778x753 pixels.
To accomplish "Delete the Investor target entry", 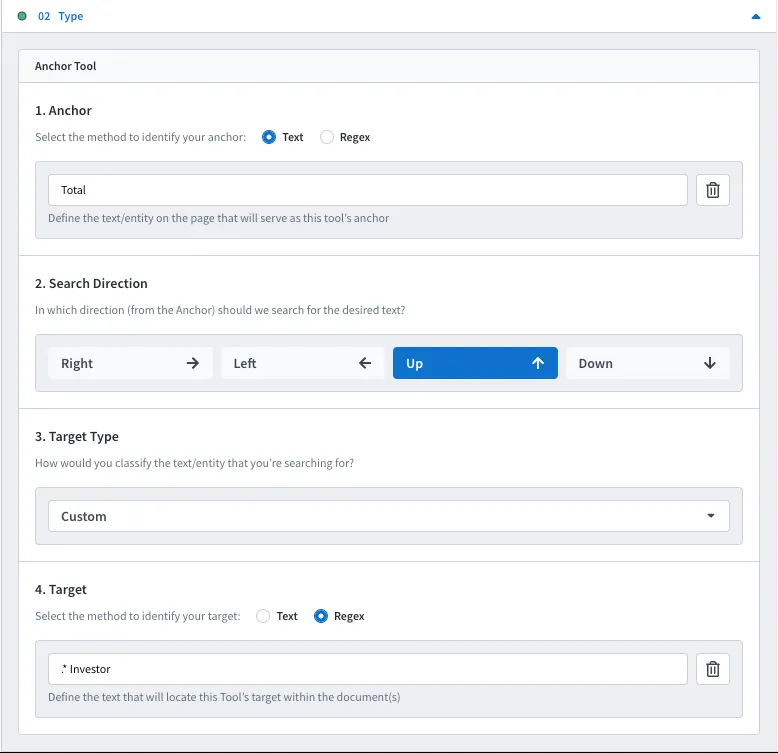I will click(x=713, y=669).
